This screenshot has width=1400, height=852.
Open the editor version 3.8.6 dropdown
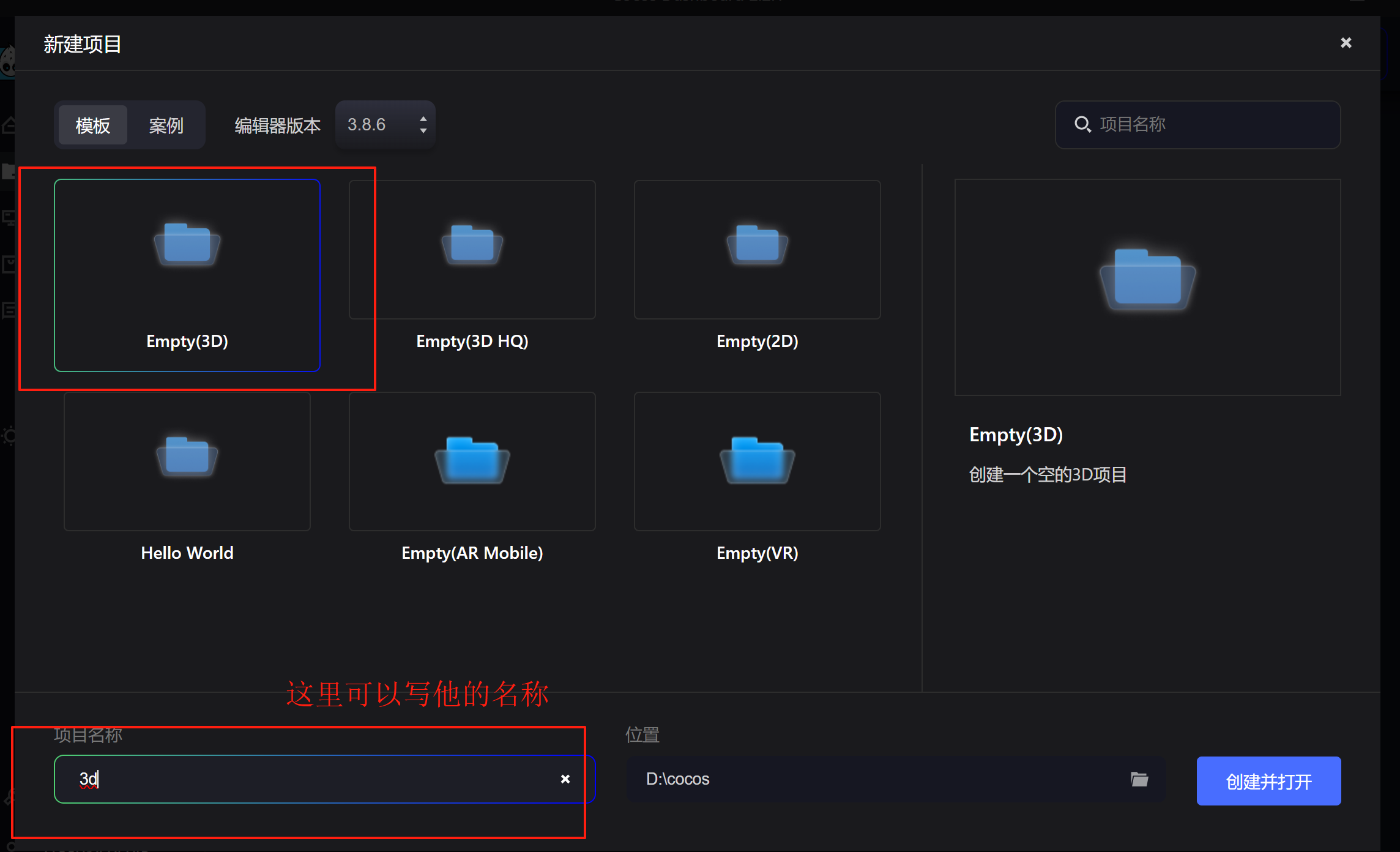click(373, 125)
